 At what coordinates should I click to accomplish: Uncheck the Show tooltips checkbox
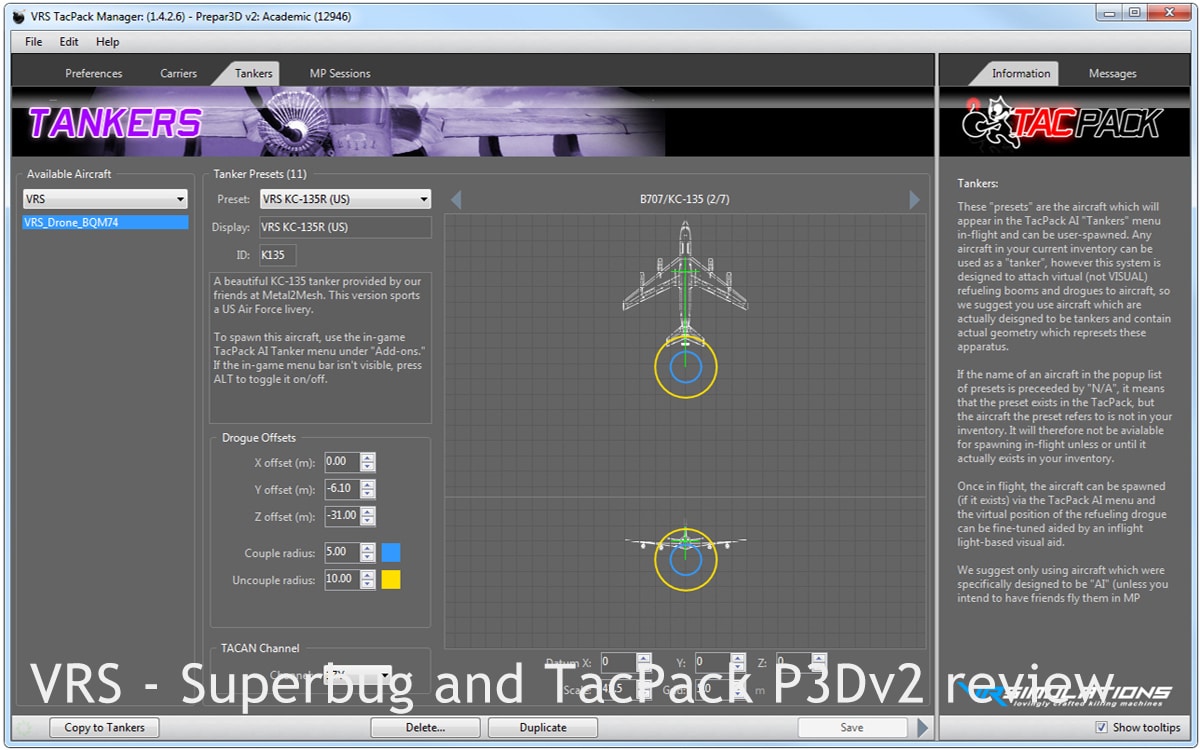1102,727
